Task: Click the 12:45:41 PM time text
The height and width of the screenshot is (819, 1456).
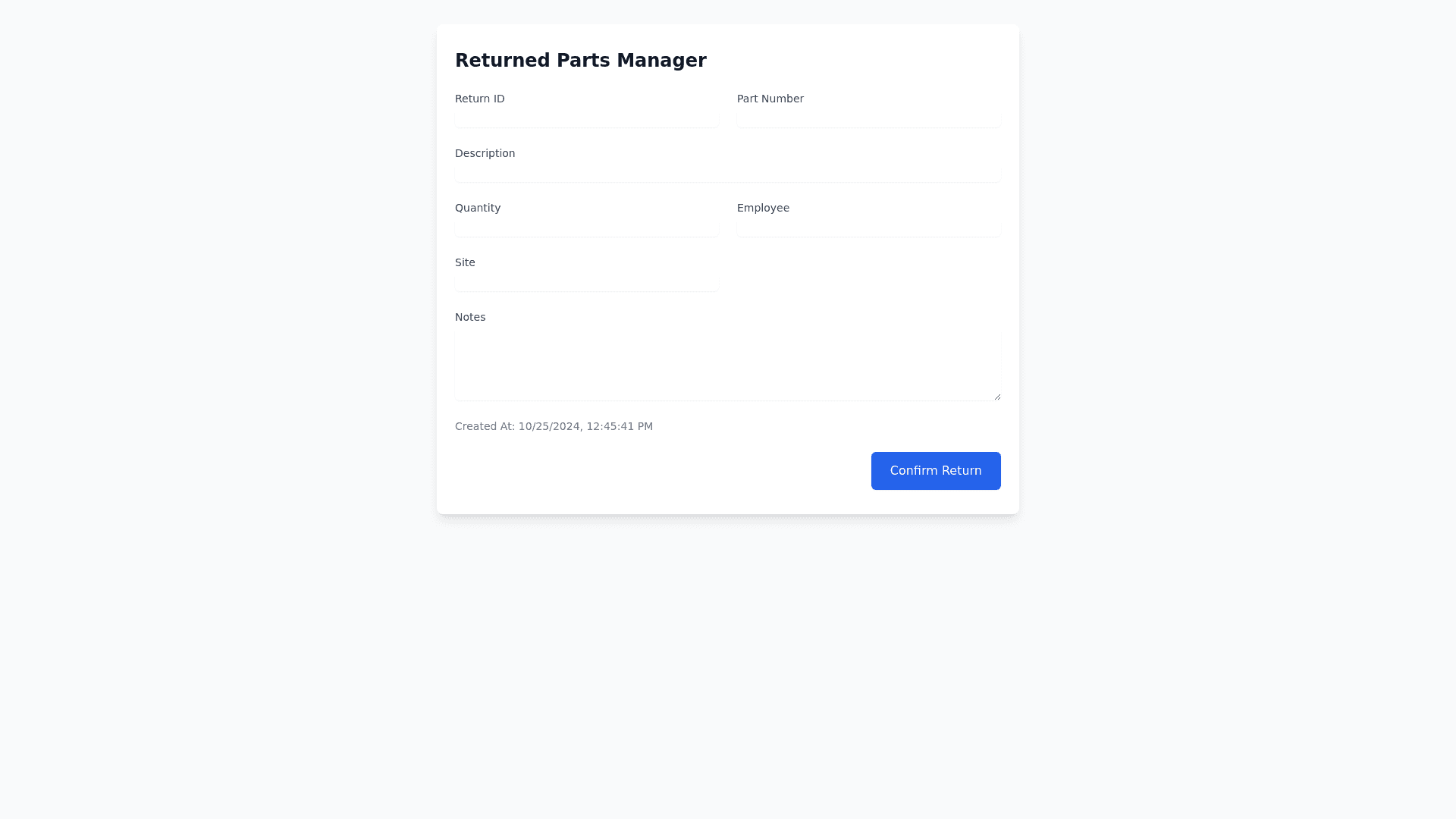Action: coord(620,426)
